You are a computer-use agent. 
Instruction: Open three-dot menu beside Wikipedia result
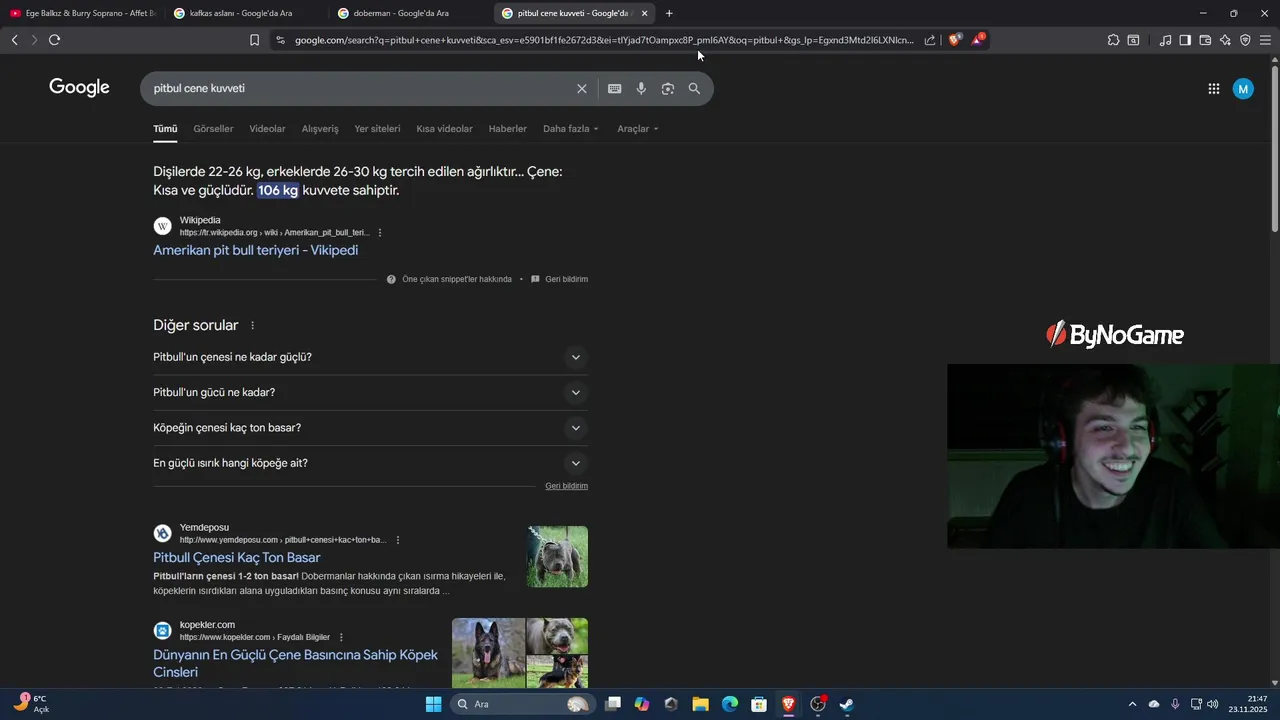pos(380,233)
